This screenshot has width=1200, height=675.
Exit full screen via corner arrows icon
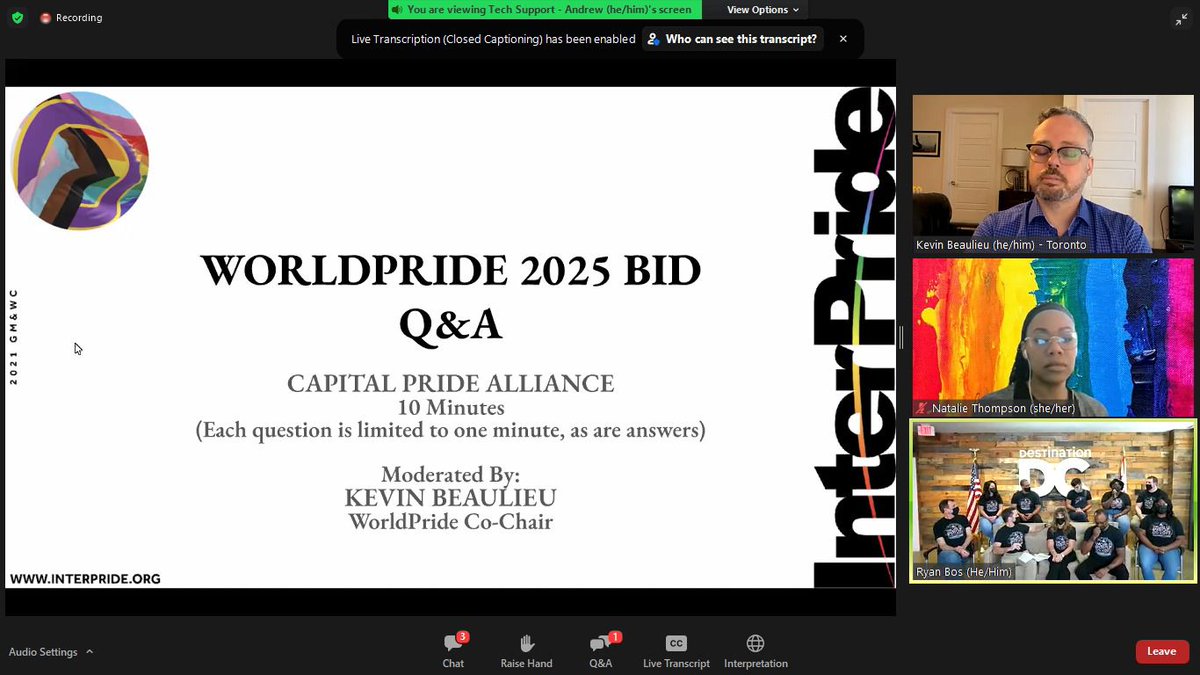pyautogui.click(x=1181, y=19)
